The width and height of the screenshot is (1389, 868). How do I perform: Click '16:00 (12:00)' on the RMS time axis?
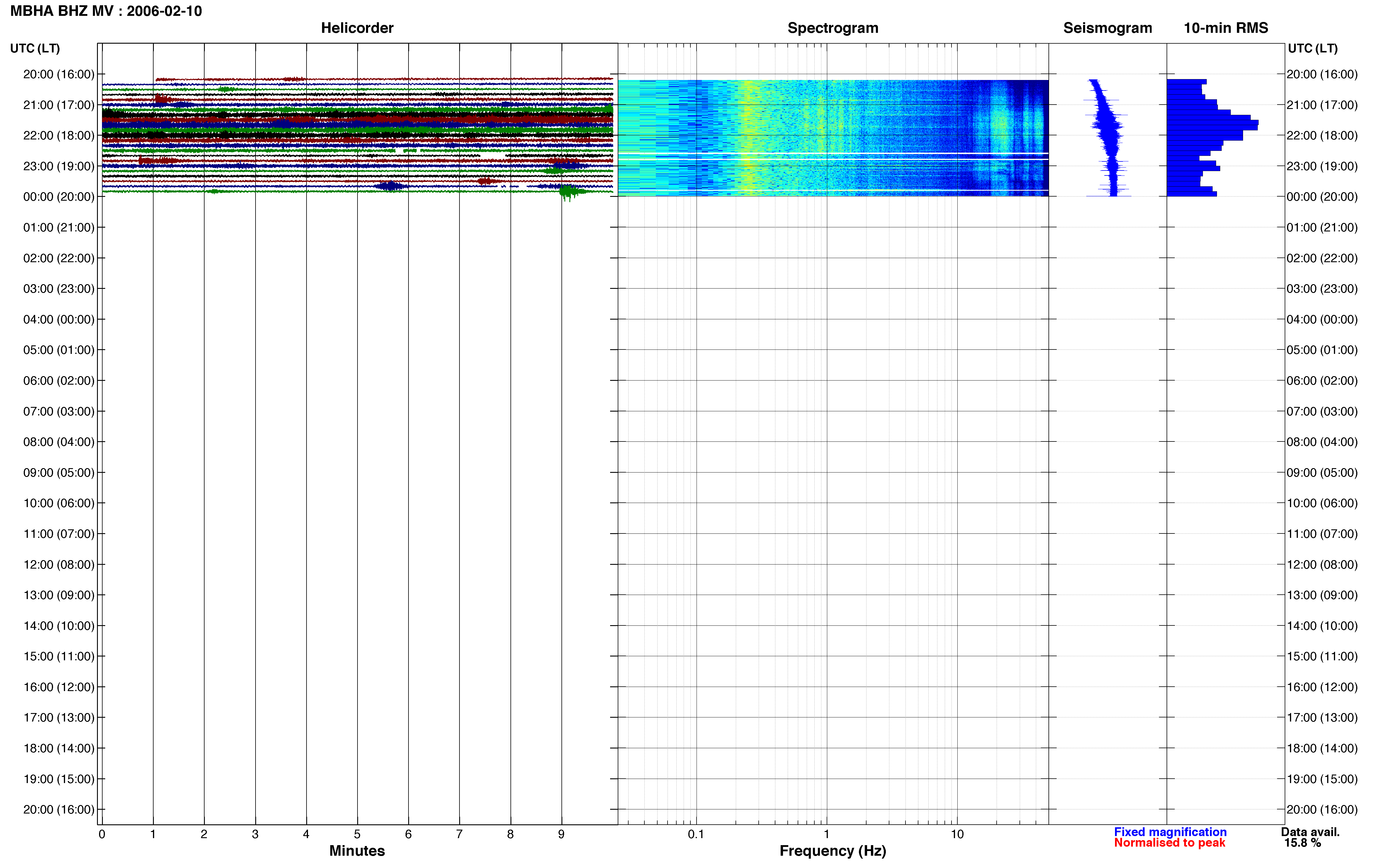click(x=1322, y=687)
